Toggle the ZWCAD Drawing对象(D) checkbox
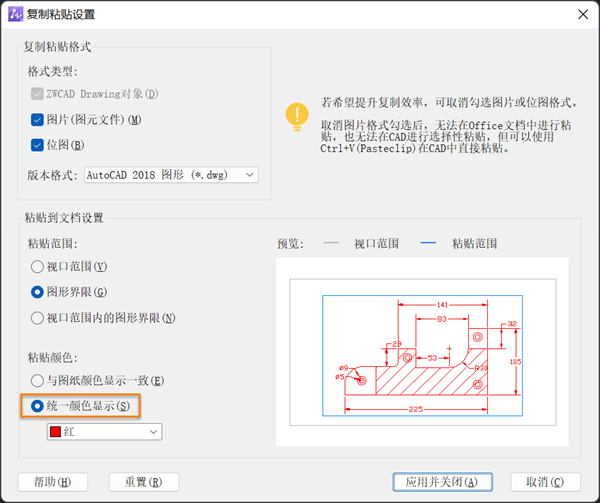Viewport: 600px width, 503px height. [x=37, y=94]
